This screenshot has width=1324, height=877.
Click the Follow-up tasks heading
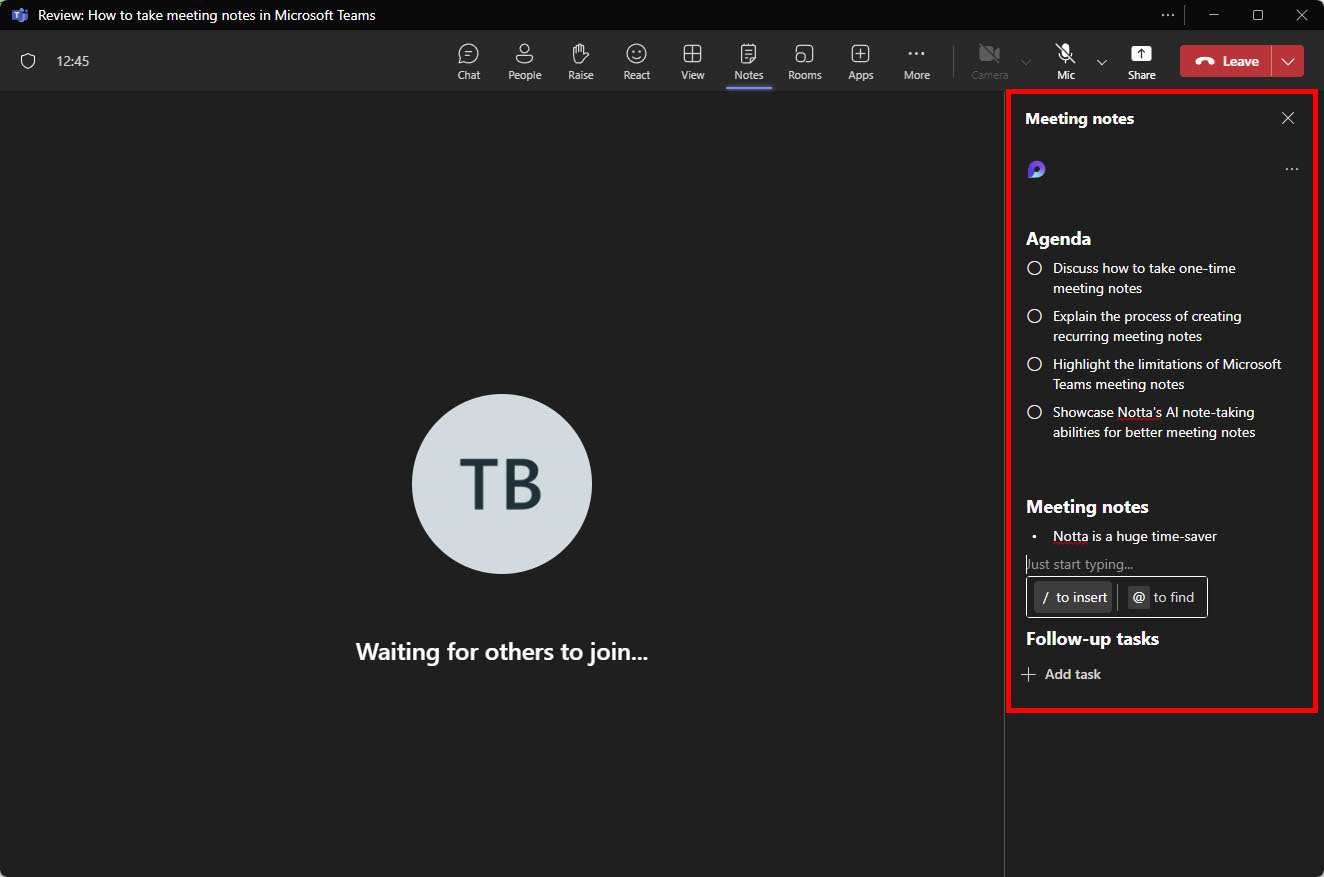[1092, 639]
